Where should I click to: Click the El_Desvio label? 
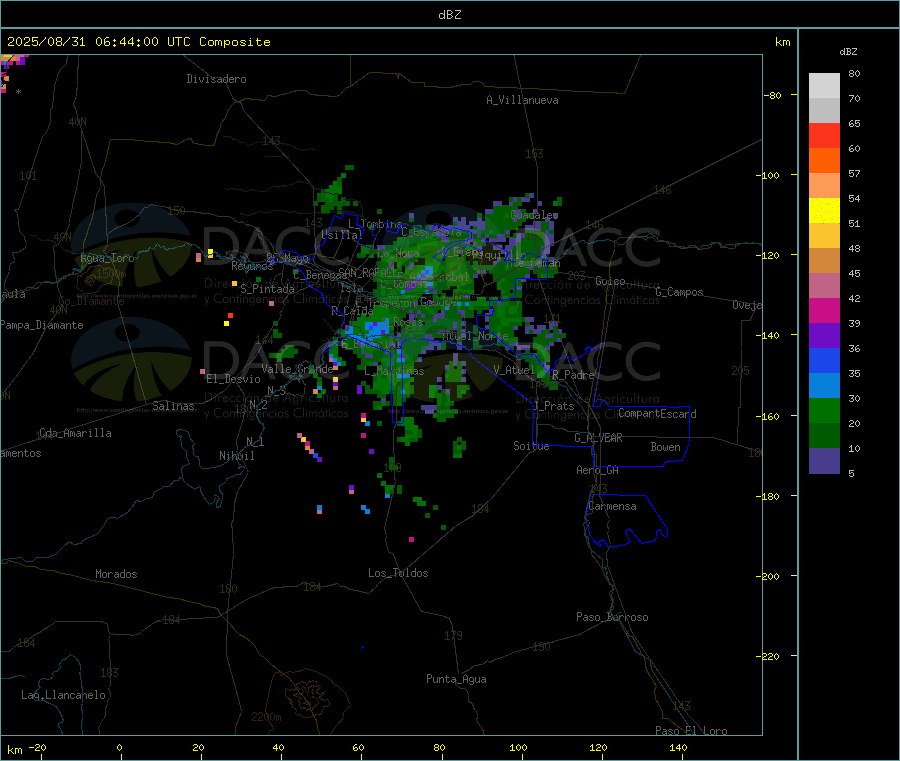[x=233, y=379]
